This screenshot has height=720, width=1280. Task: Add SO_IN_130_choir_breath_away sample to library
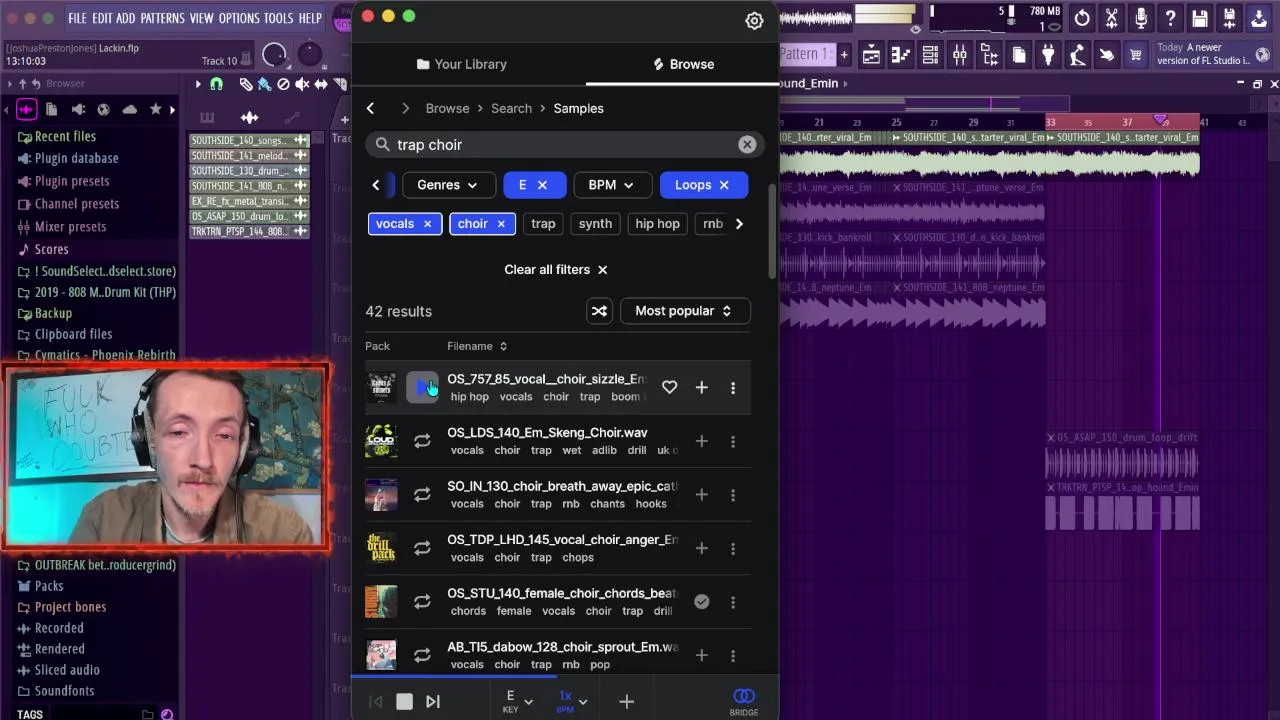point(701,495)
